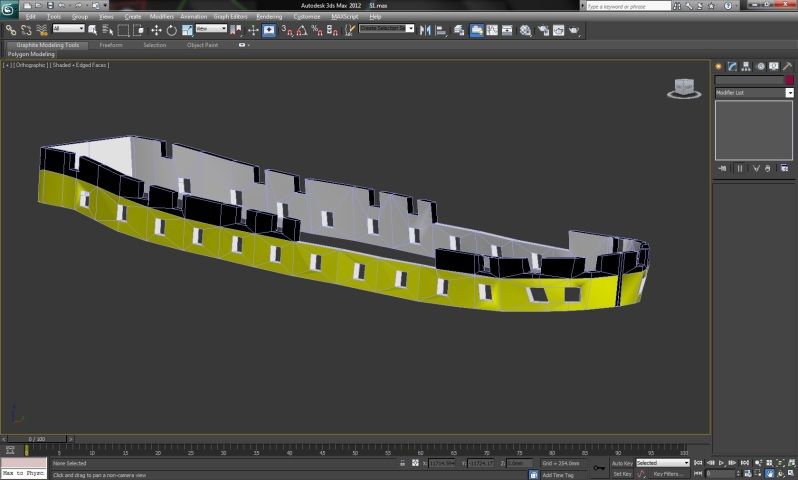Open Curve Editor from main toolbar
Screen dimensions: 798x480
point(492,31)
